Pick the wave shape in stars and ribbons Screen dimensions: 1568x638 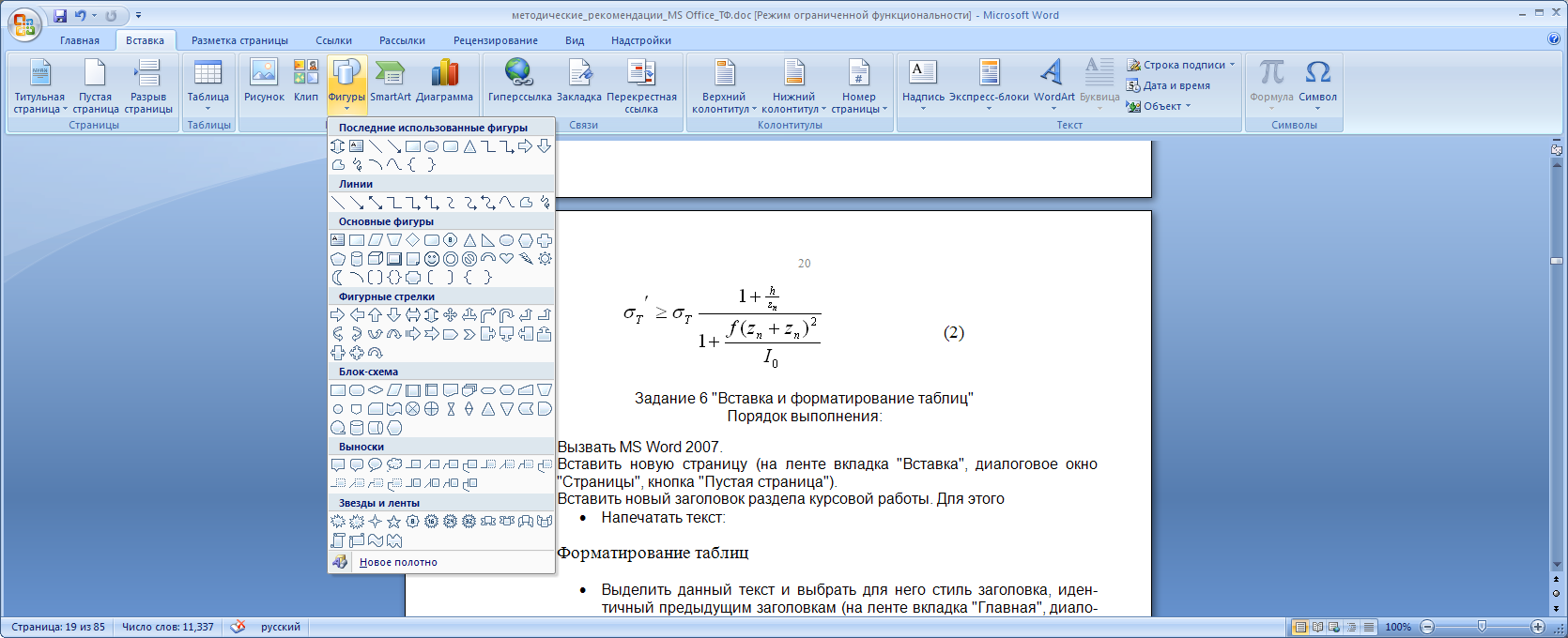376,540
